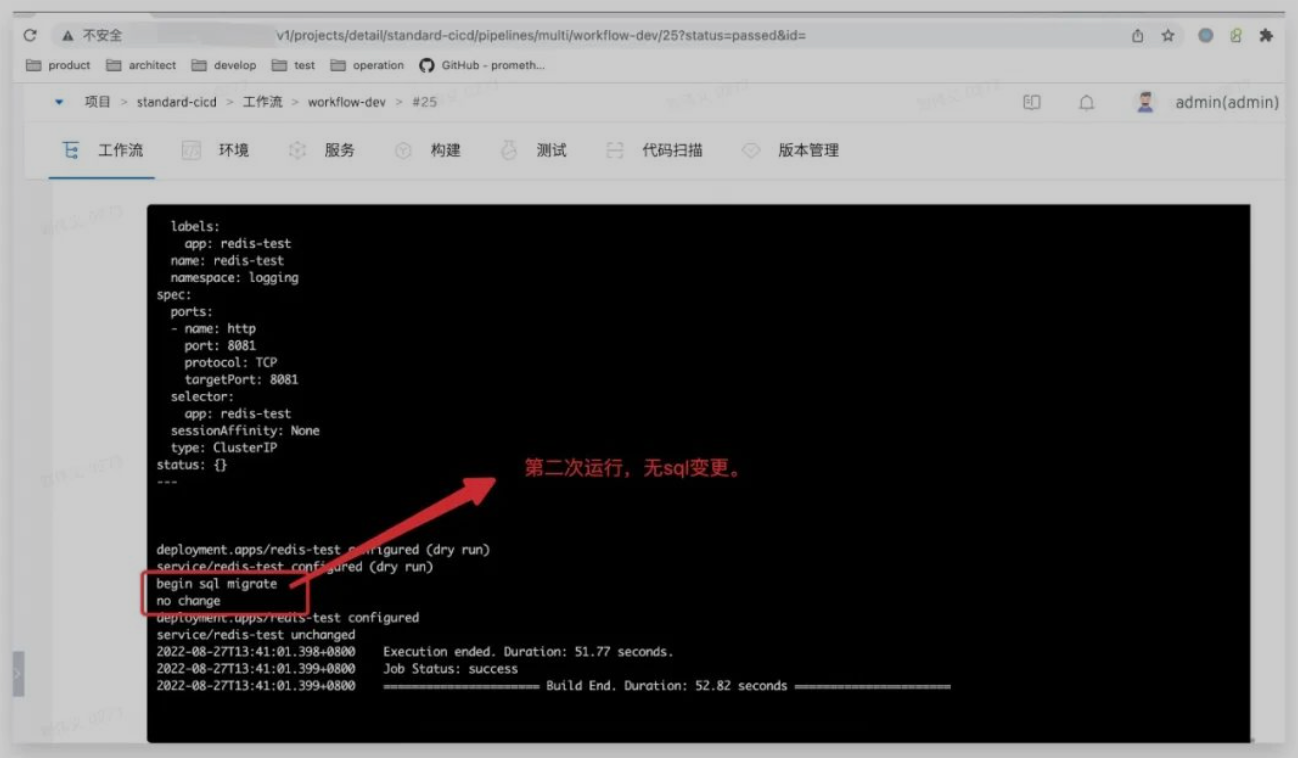Bookmark this page with the star icon
The width and height of the screenshot is (1298, 758).
pos(1168,35)
